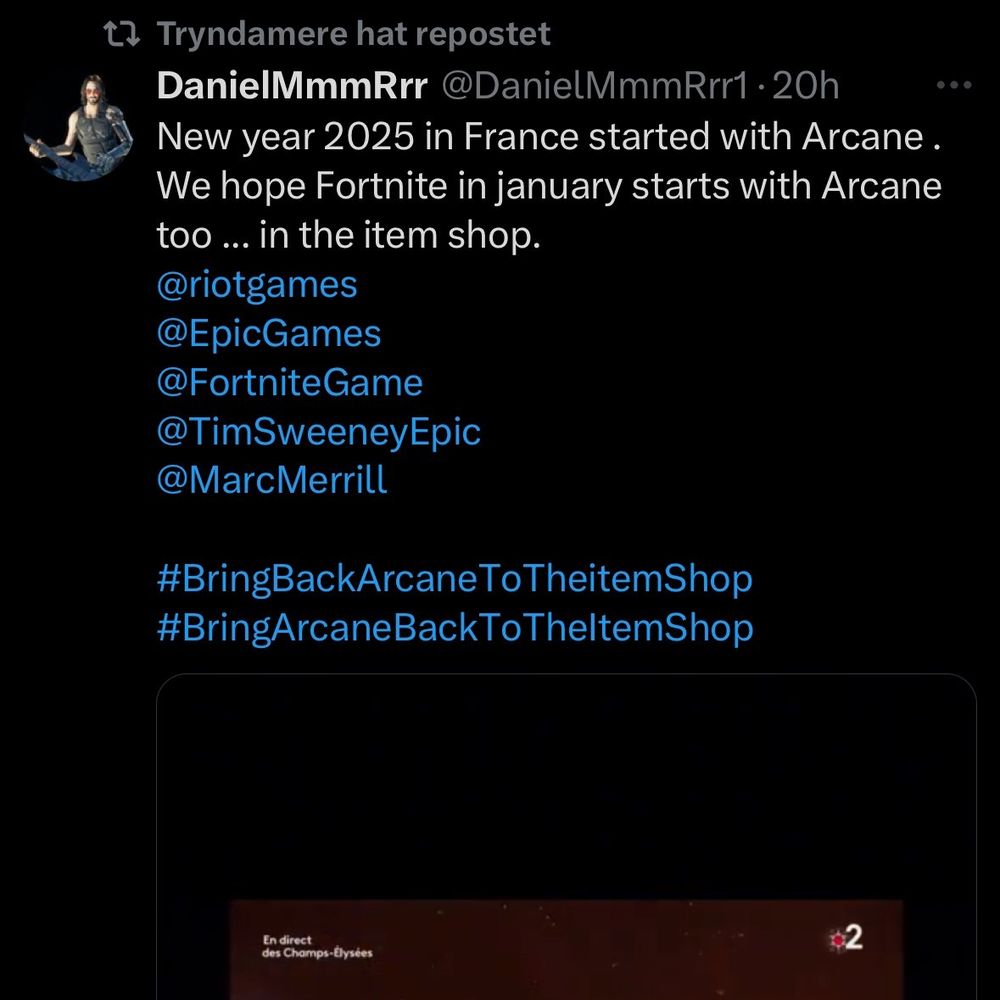
Task: Search the #BringBackArcaneToTheitemShop hashtag
Action: pyautogui.click(x=455, y=579)
